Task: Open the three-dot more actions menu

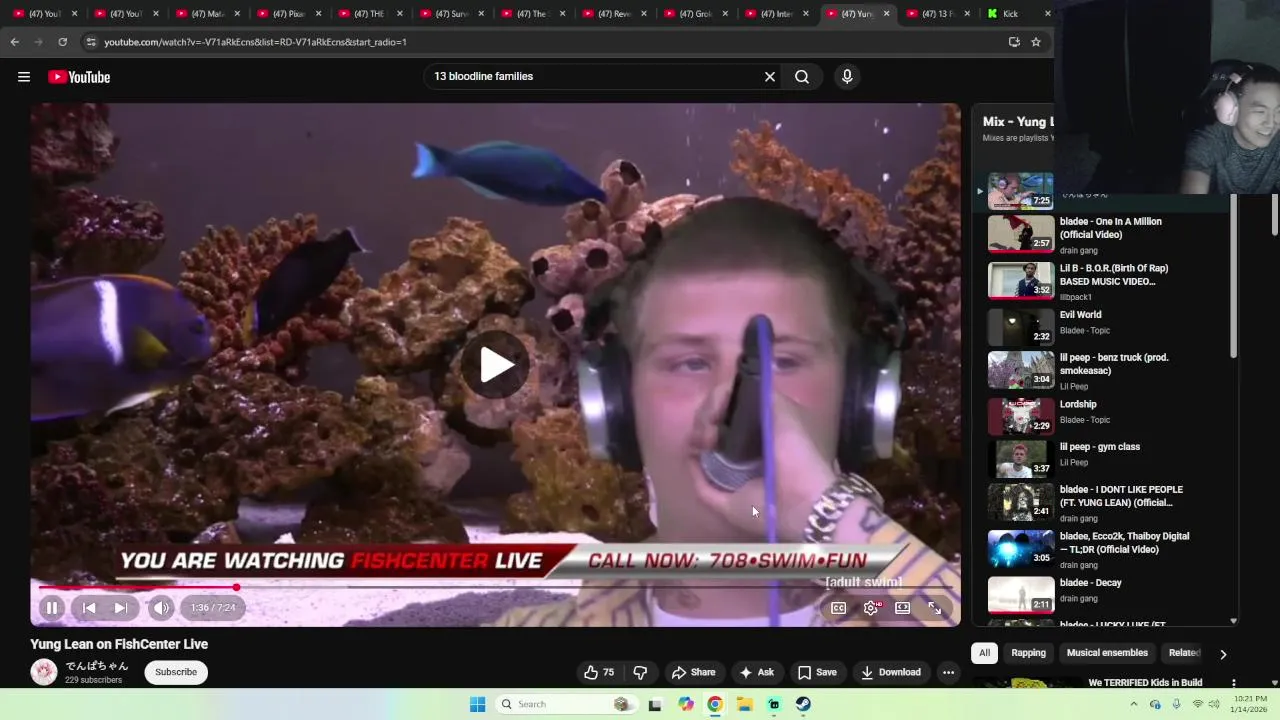Action: 948,672
